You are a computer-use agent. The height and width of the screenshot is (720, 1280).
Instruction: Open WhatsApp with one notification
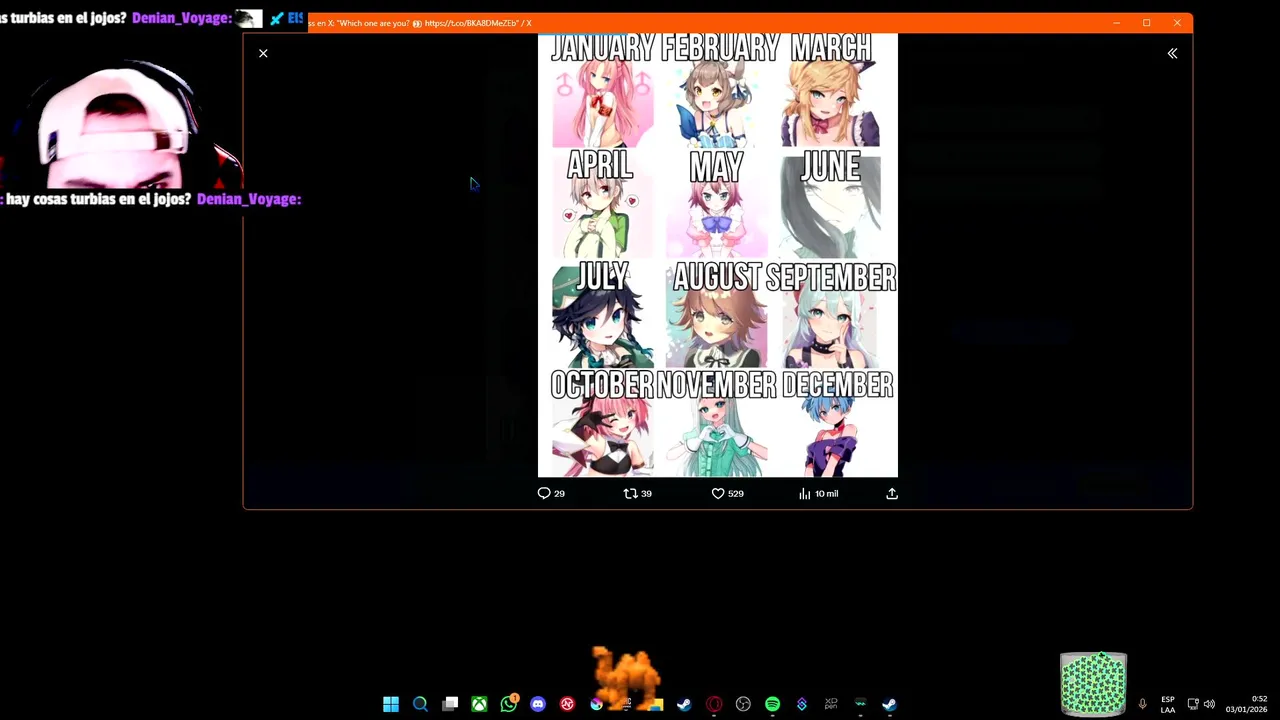click(509, 704)
